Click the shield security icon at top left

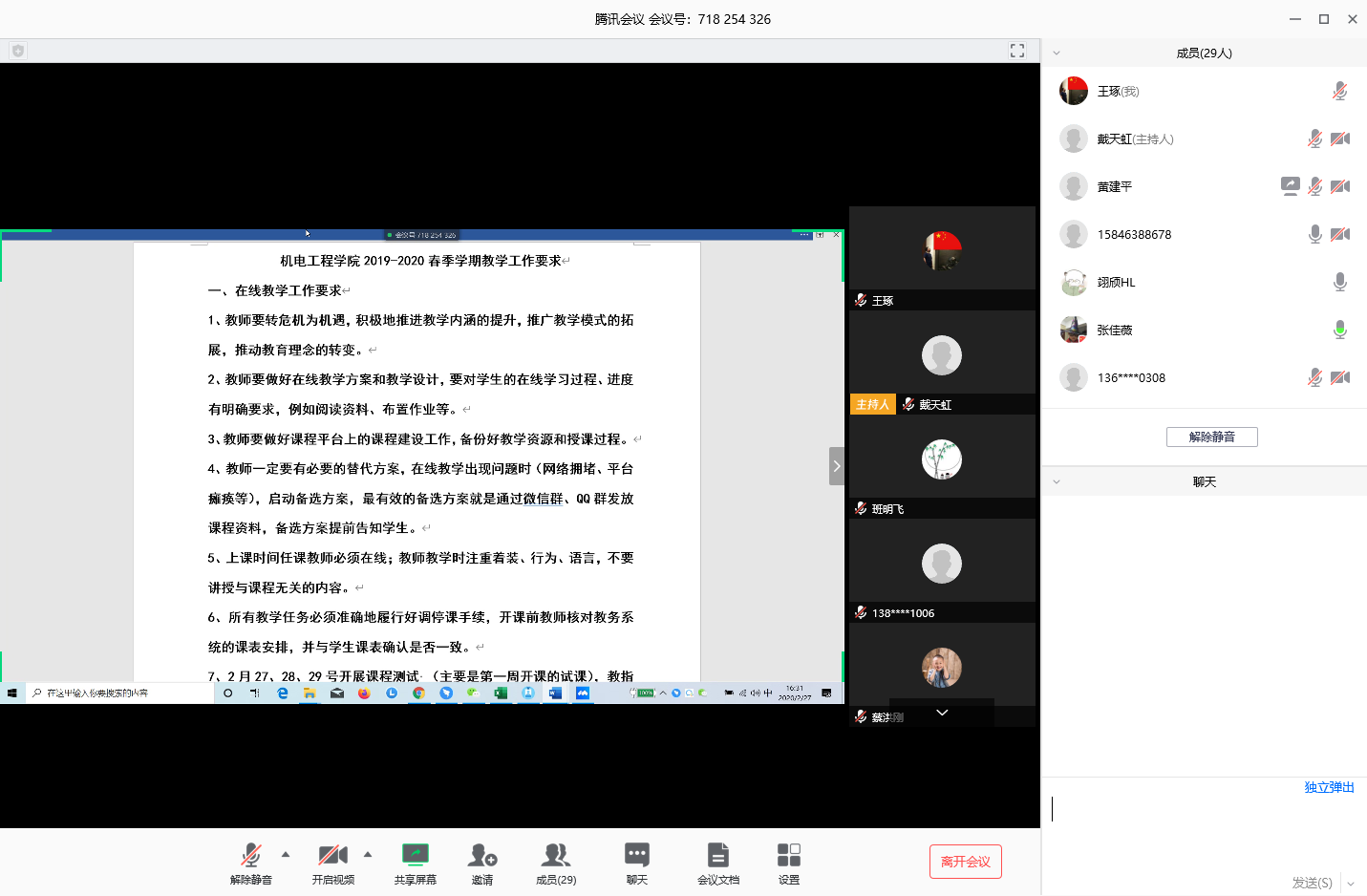[18, 51]
